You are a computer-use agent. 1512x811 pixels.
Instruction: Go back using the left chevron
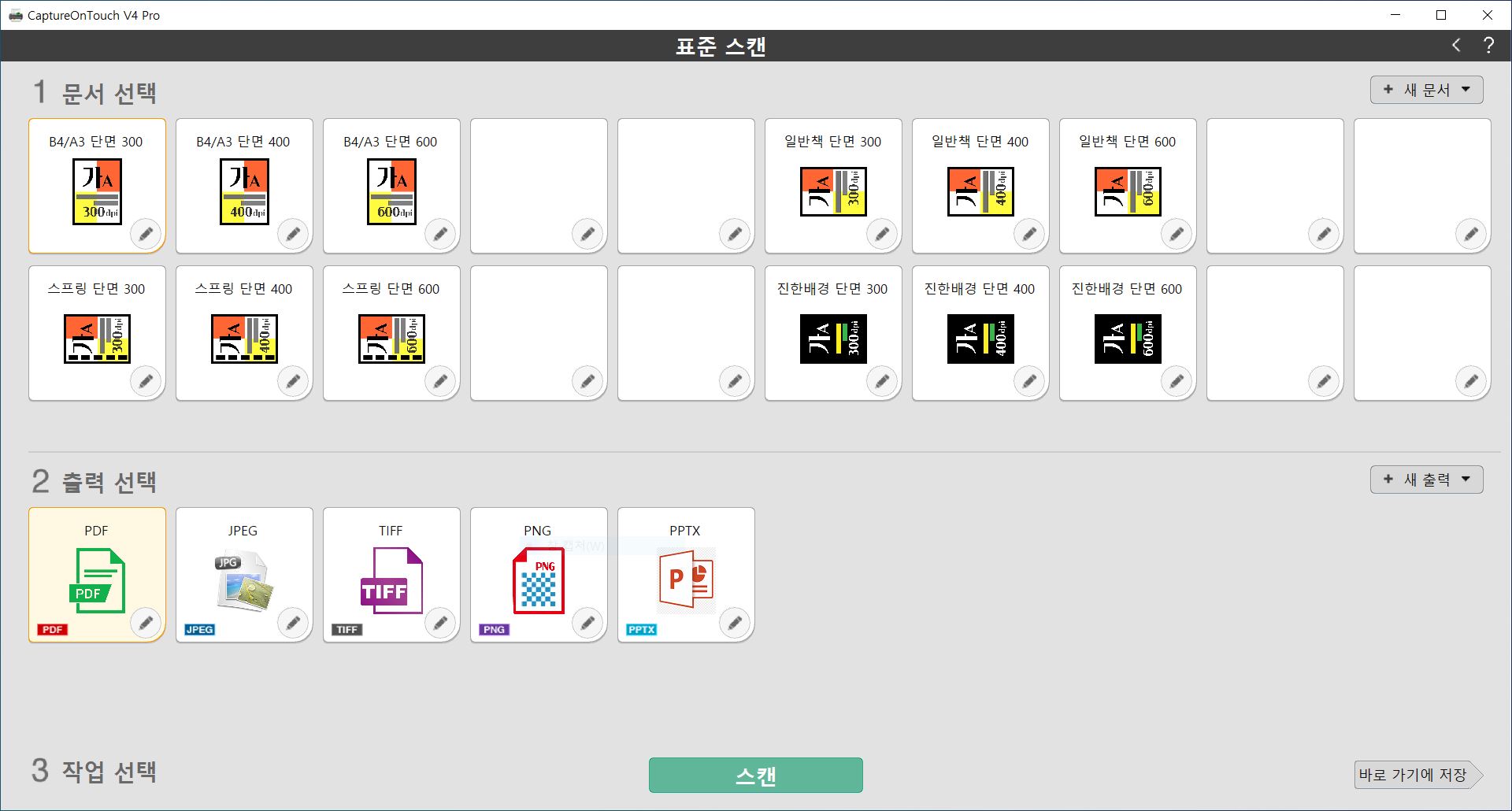[x=1456, y=46]
